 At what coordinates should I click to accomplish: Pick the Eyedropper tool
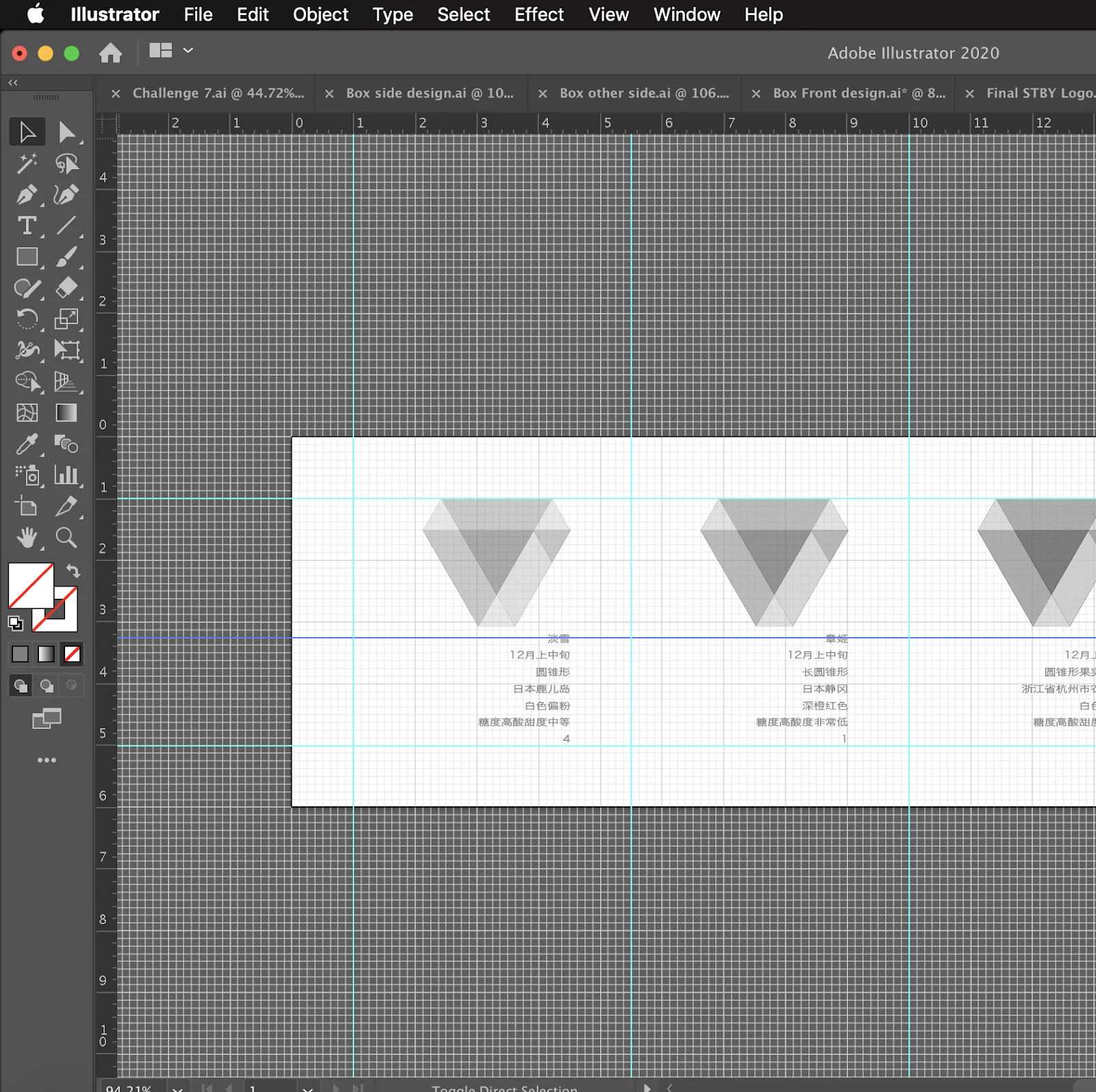27,444
